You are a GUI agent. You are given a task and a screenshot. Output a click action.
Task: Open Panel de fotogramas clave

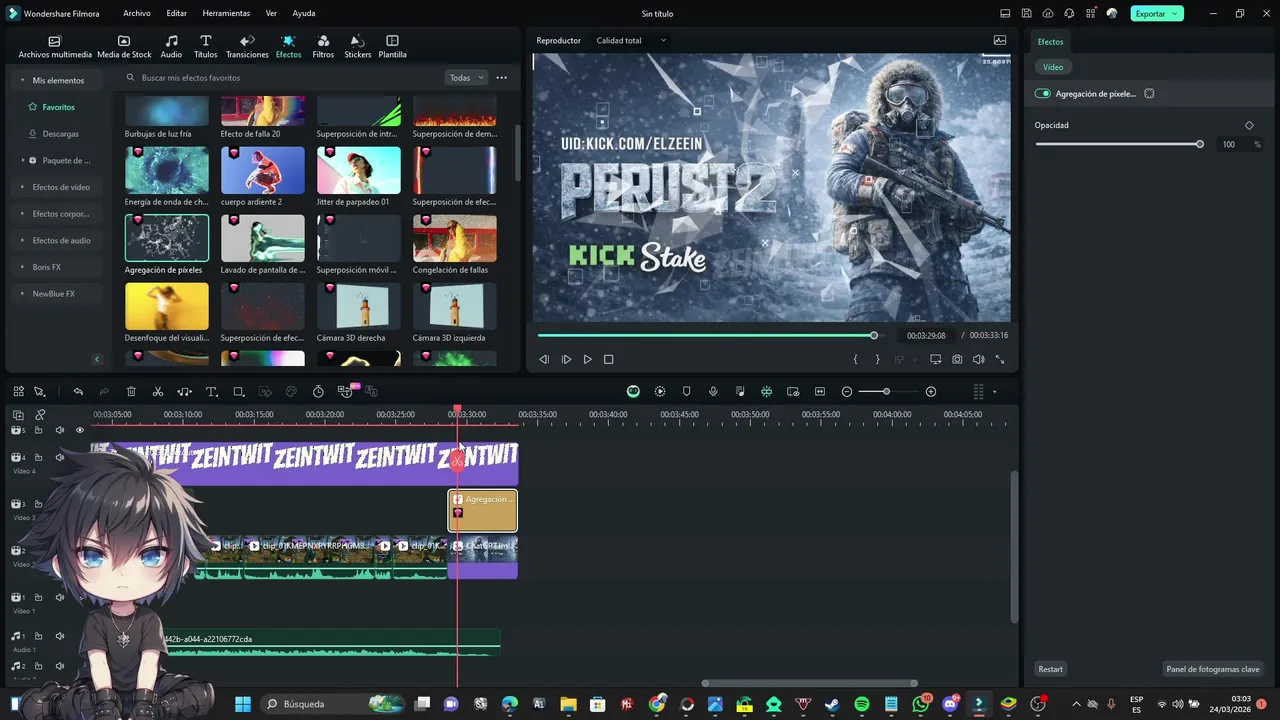click(1213, 669)
